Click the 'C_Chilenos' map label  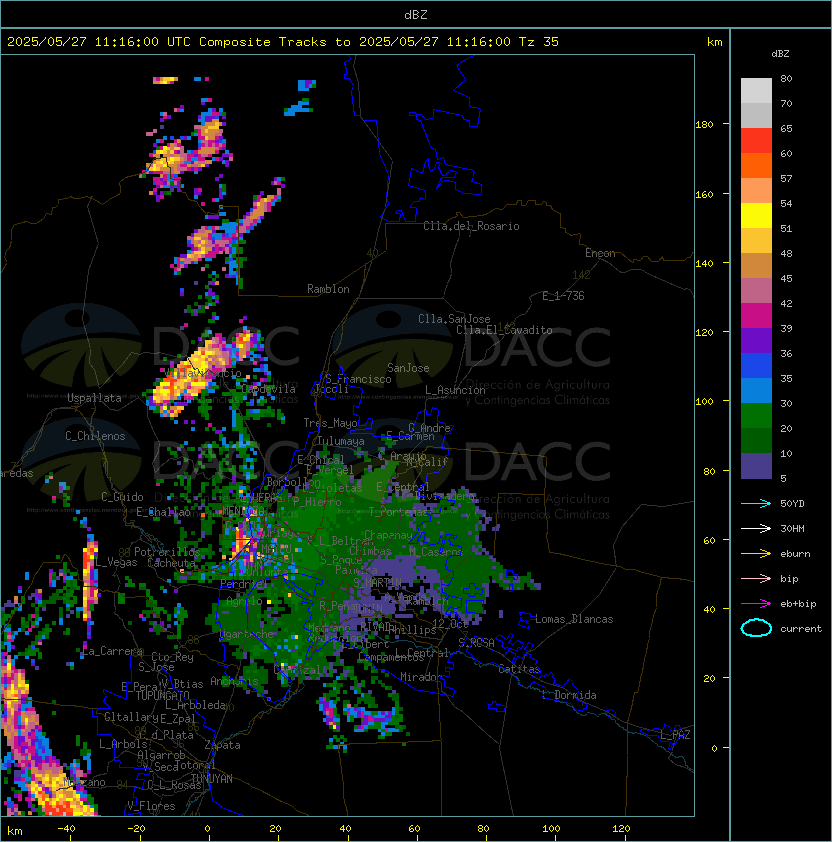(x=95, y=436)
